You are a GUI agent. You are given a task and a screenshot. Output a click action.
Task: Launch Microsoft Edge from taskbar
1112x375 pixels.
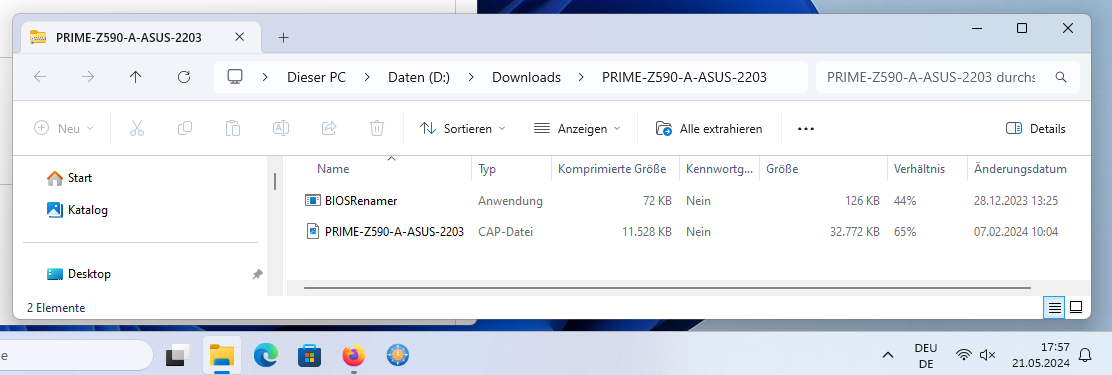[267, 354]
